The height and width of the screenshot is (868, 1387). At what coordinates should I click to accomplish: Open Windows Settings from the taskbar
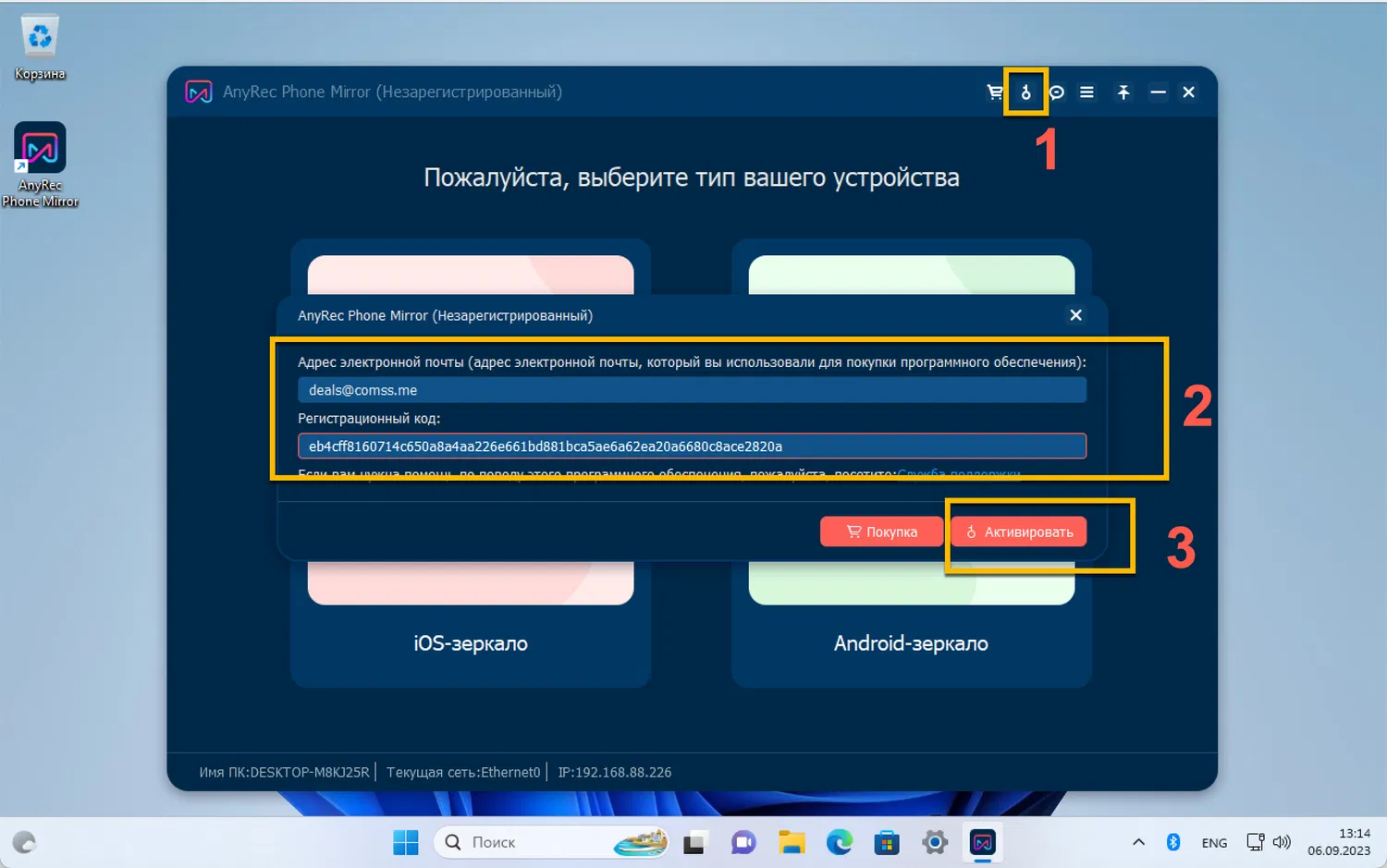tap(934, 842)
